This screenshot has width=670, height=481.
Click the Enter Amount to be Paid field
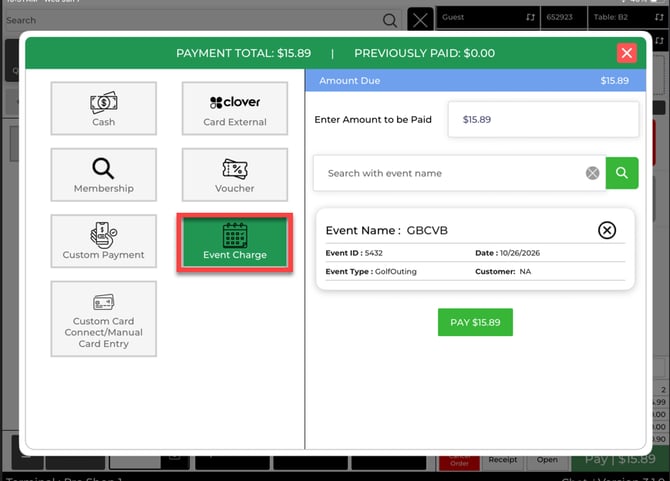click(543, 119)
